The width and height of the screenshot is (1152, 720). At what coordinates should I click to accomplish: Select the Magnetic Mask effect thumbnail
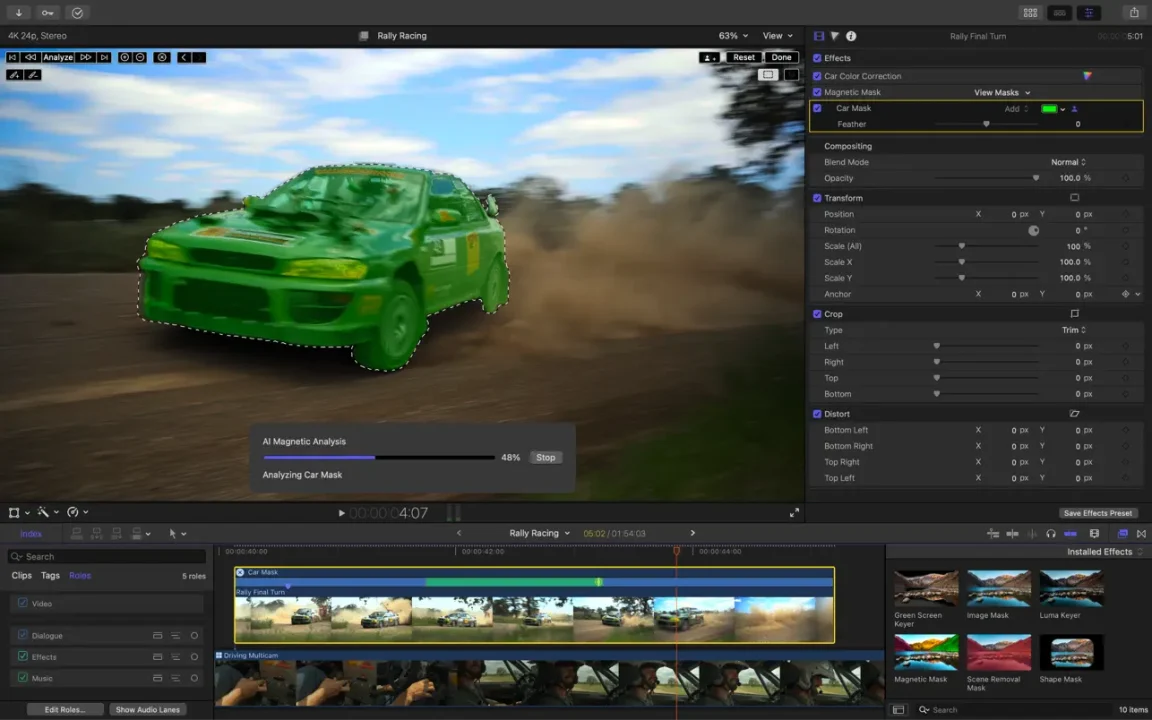coord(926,652)
